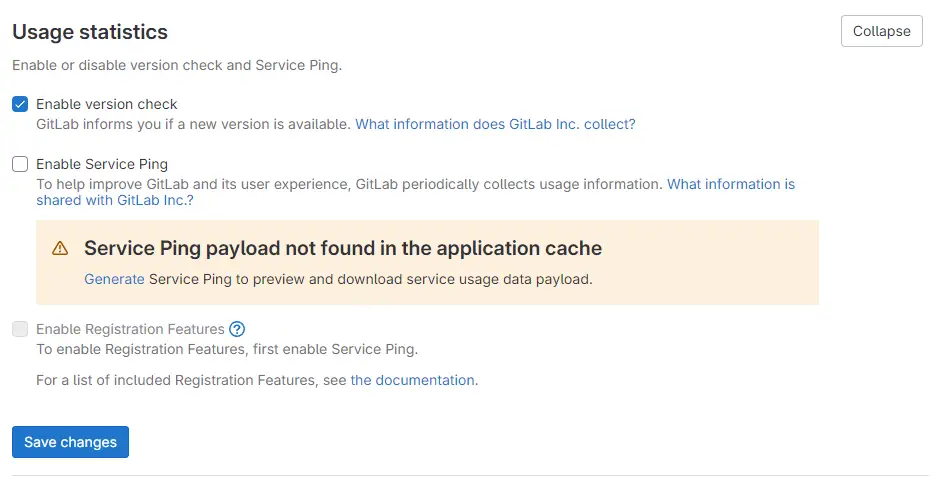Open the documentation link for Registration Features

coord(412,381)
